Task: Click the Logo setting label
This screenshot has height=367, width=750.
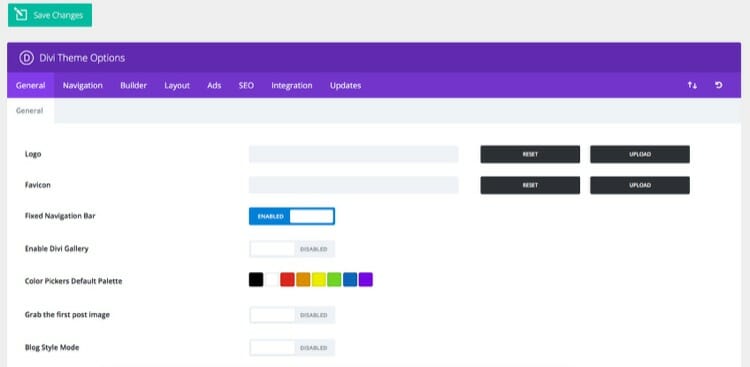Action: point(33,154)
